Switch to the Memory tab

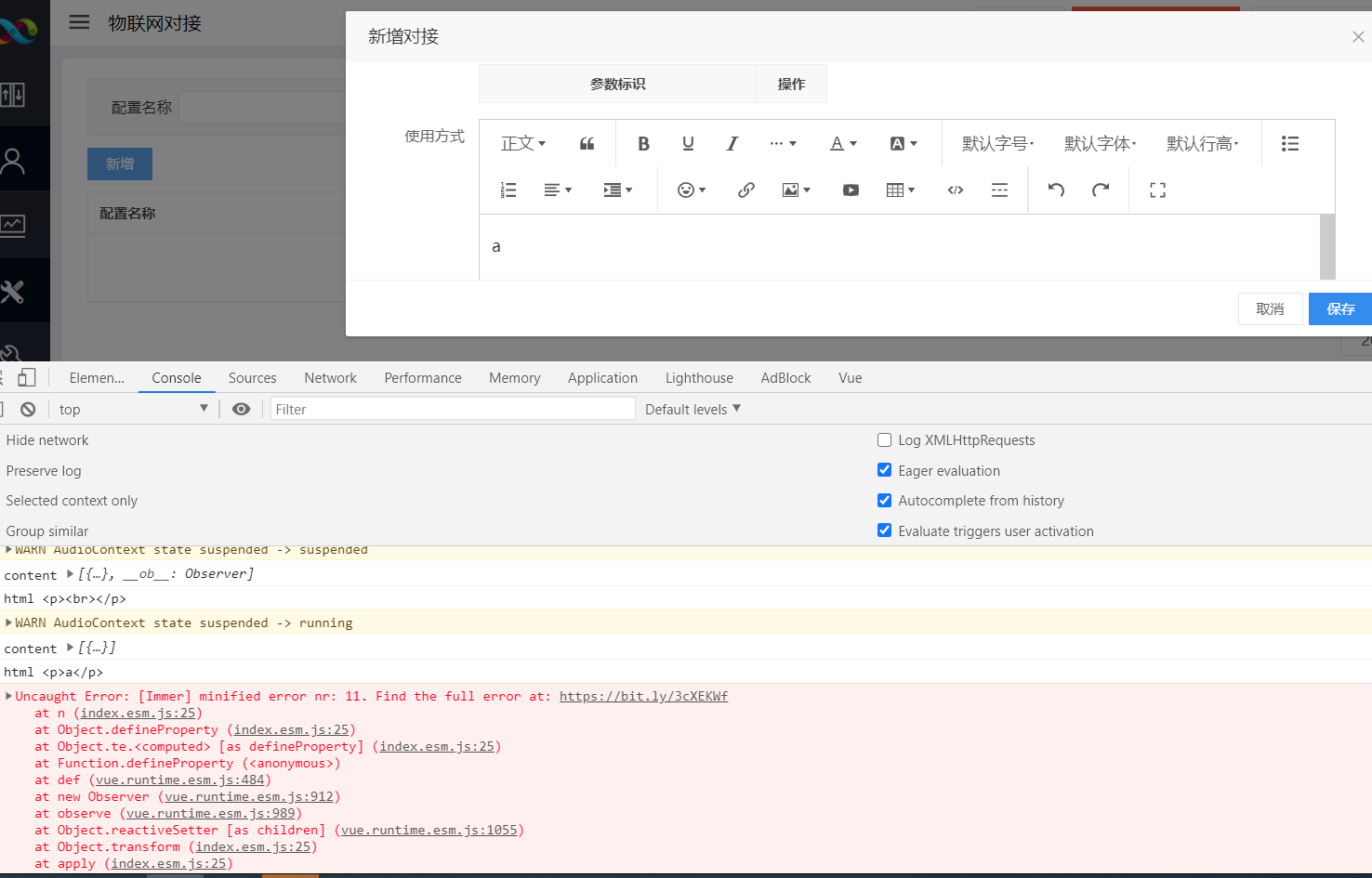515,378
